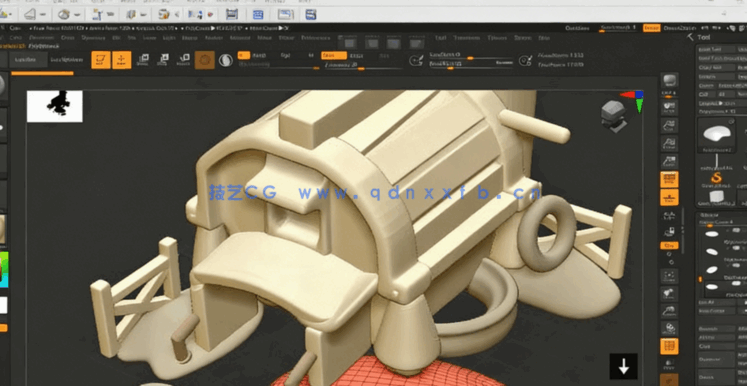Click the calendar-like icon in top white toolbar
This screenshot has height=386, width=747.
pyautogui.click(x=258, y=15)
